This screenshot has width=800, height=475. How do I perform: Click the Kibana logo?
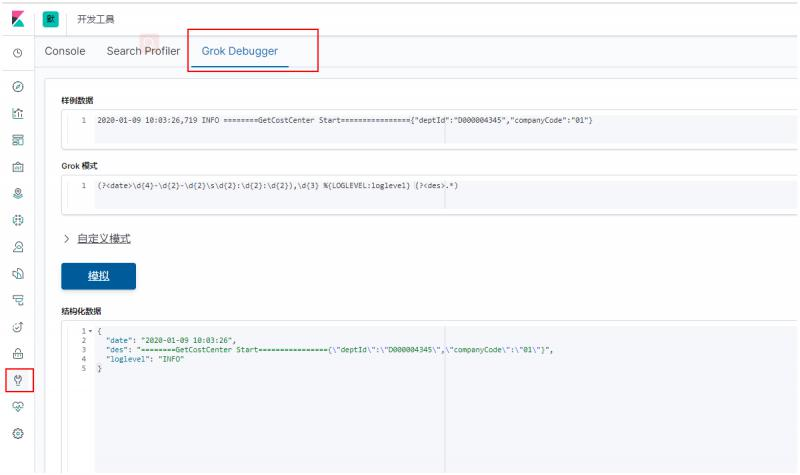[18, 19]
